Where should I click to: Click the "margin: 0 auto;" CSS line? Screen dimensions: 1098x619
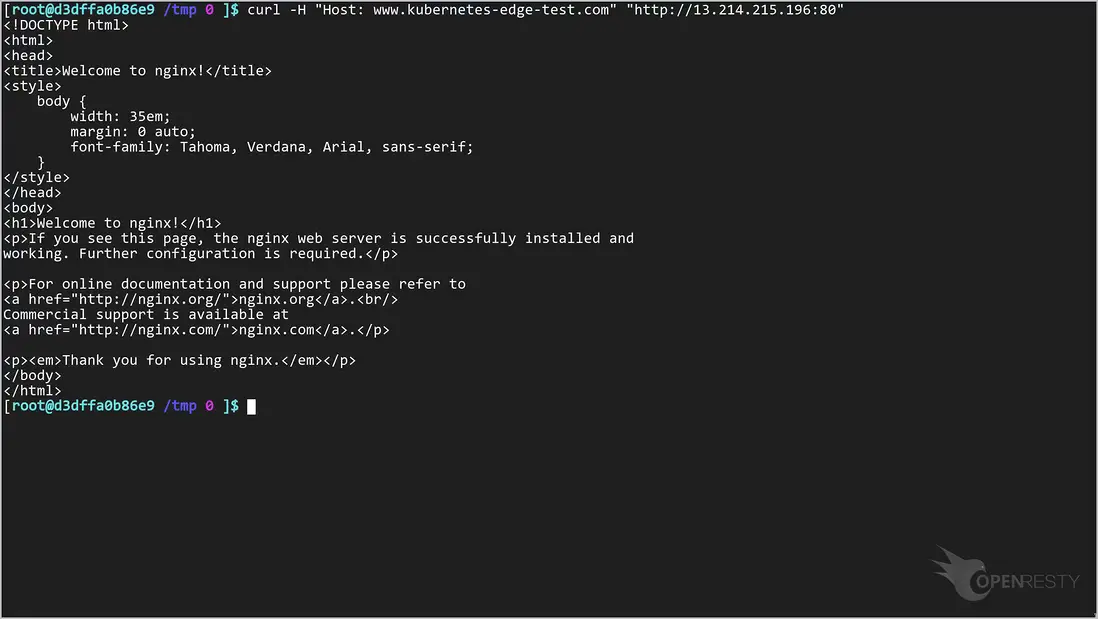tap(133, 131)
